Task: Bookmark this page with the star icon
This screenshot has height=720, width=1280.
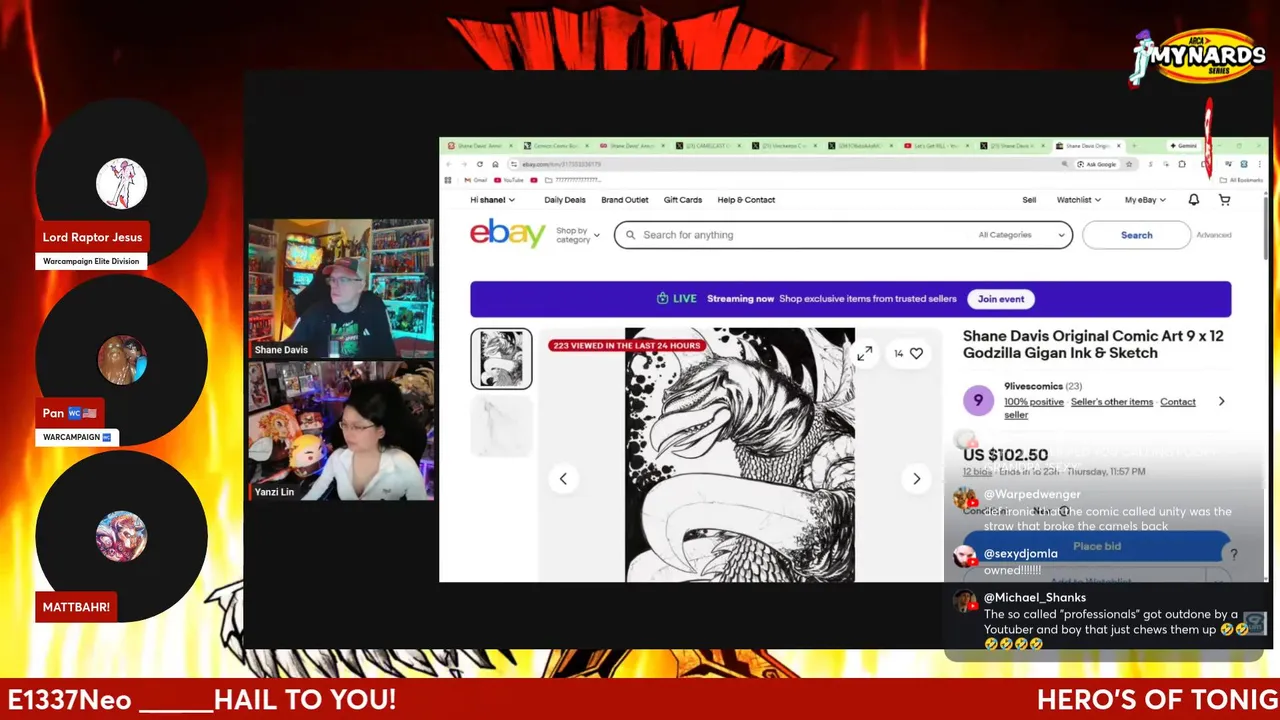Action: (1129, 164)
